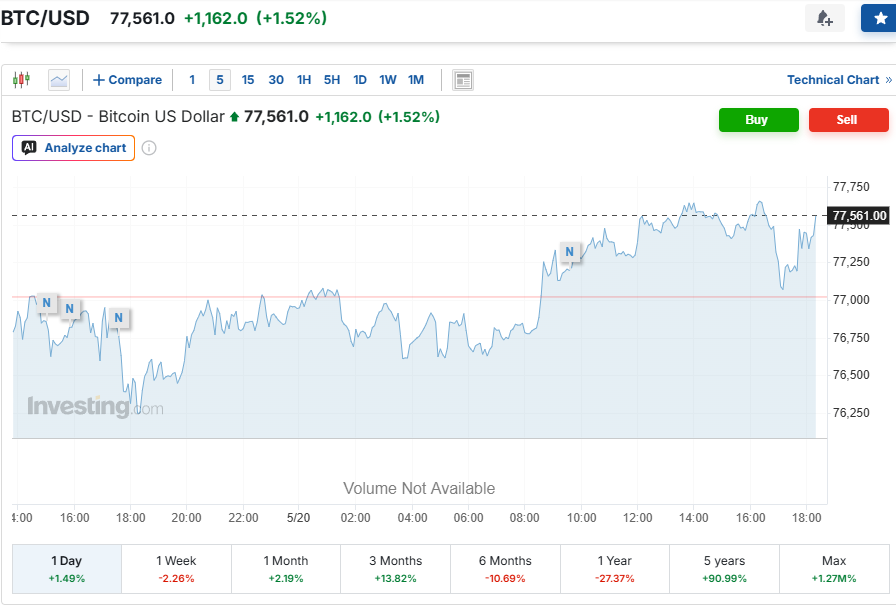Viewport: 896px width, 607px height.
Task: Select the 1H chart interval
Action: (303, 80)
